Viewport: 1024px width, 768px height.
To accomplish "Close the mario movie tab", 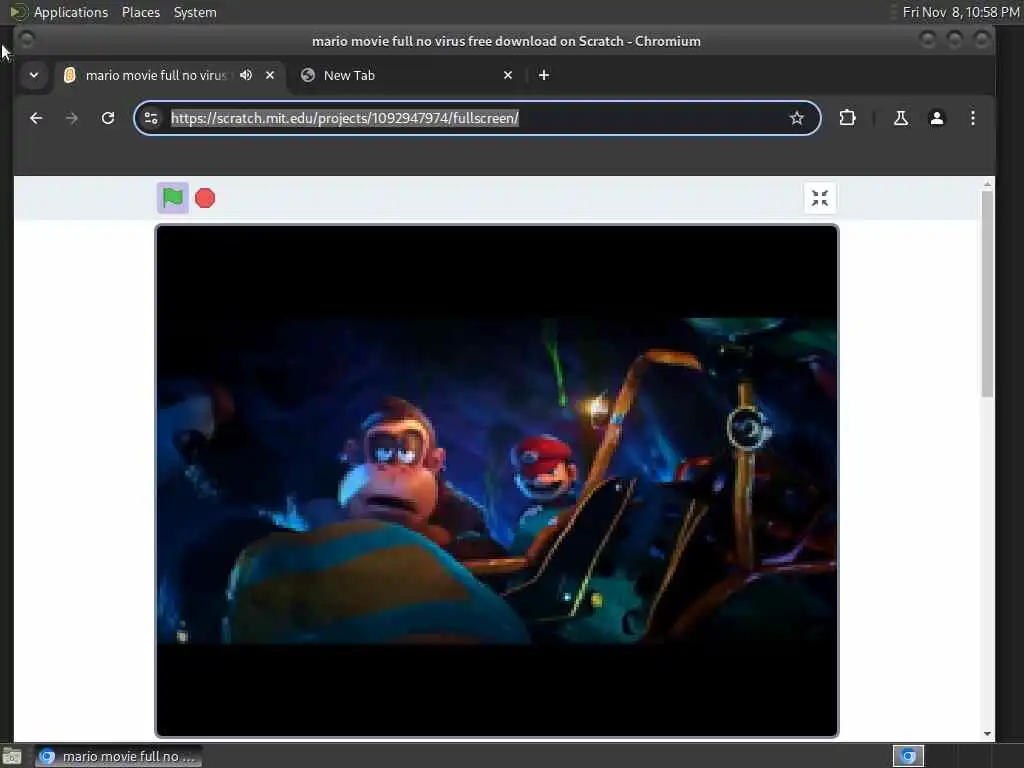I will 270,75.
